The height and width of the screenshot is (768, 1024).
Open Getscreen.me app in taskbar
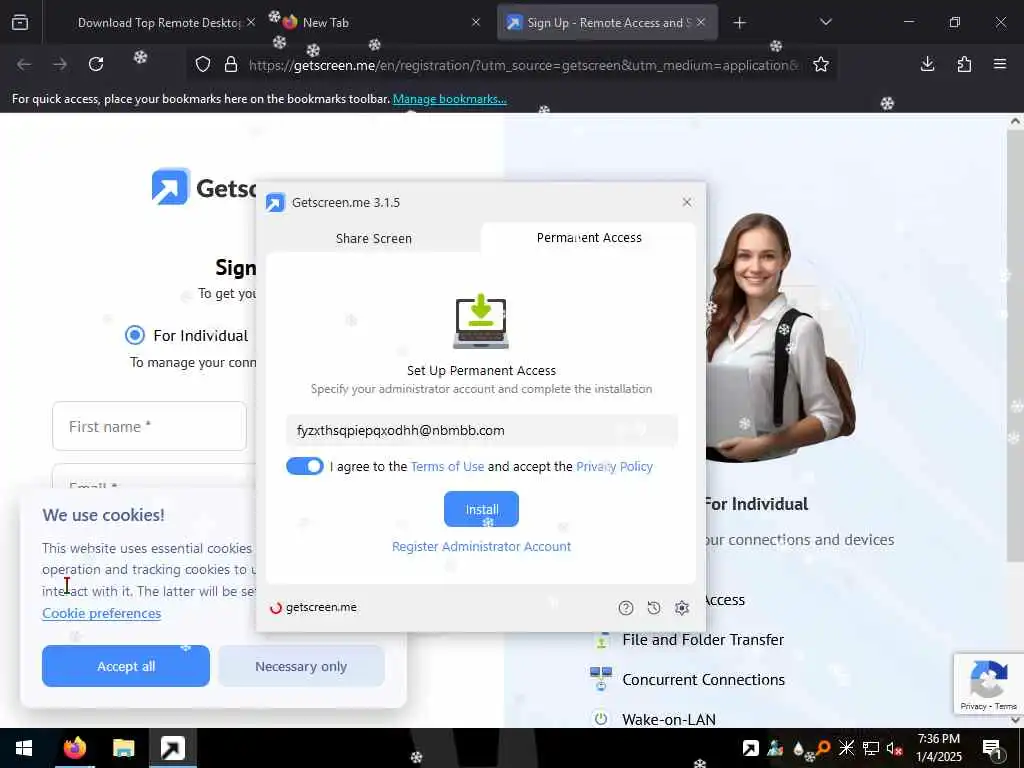tap(173, 748)
